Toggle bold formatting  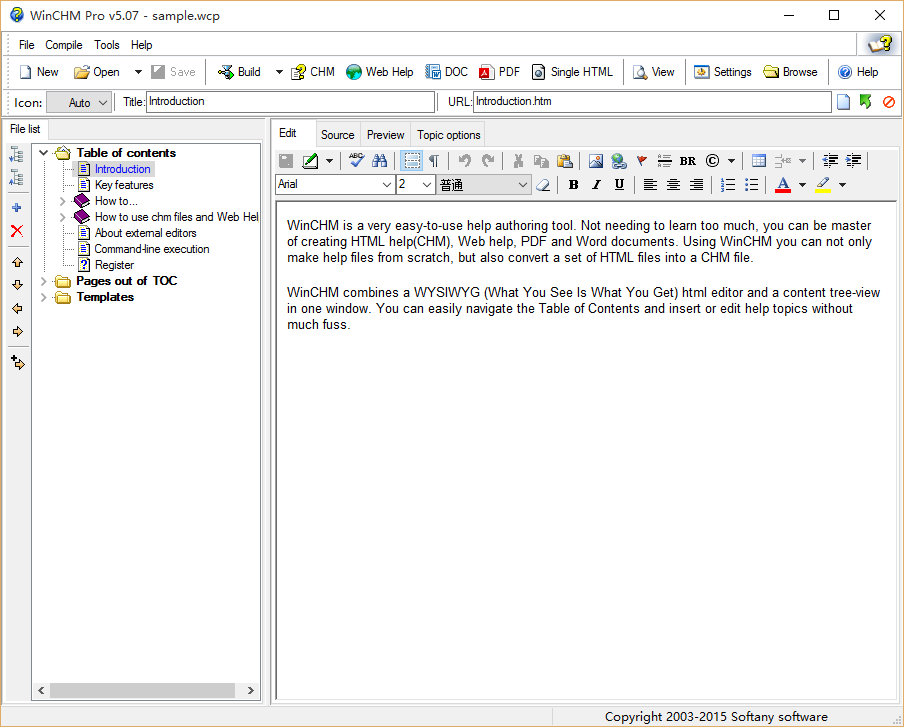pyautogui.click(x=573, y=184)
